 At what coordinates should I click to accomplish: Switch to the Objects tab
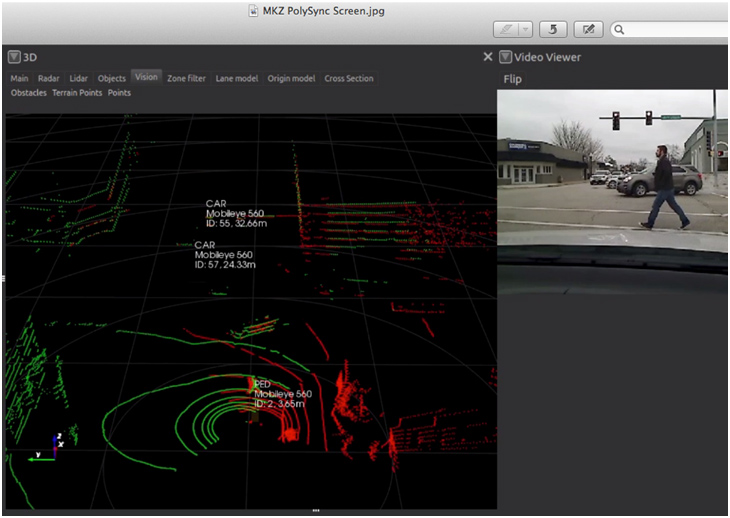111,78
